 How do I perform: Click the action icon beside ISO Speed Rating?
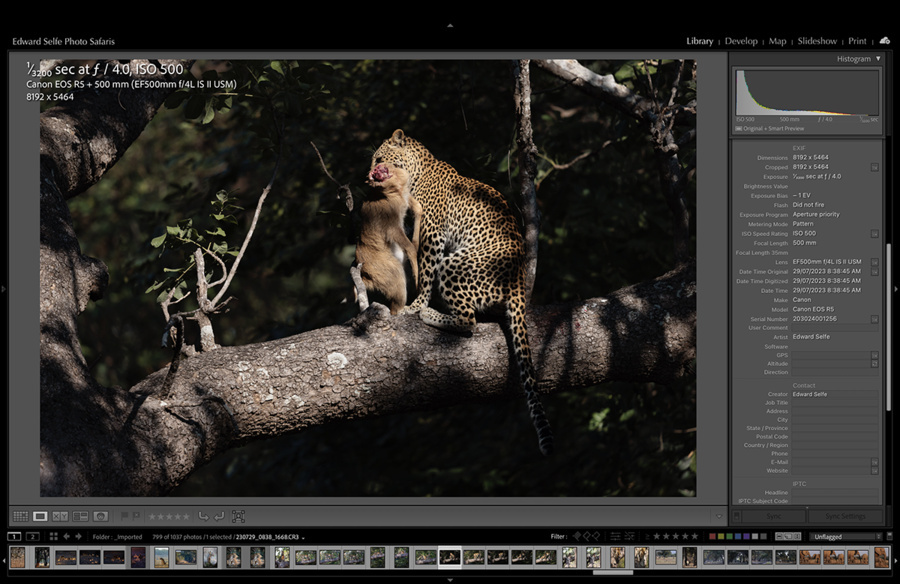click(874, 234)
